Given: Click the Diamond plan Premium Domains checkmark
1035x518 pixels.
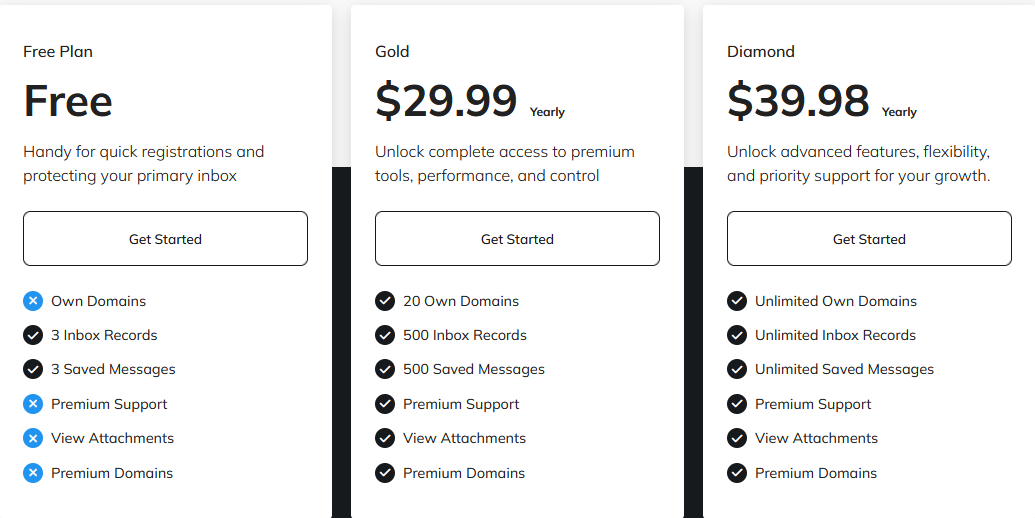Looking at the screenshot, I should pos(737,473).
